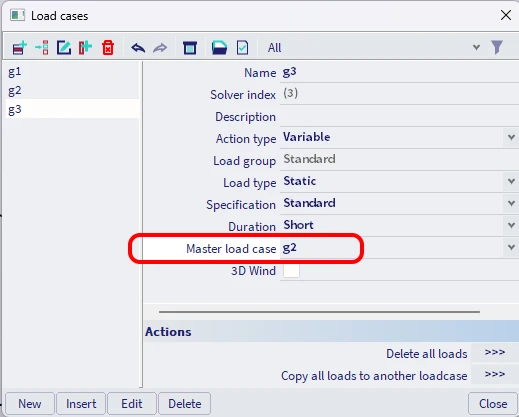Click the Copy load case toolbar icon

[x=85, y=48]
